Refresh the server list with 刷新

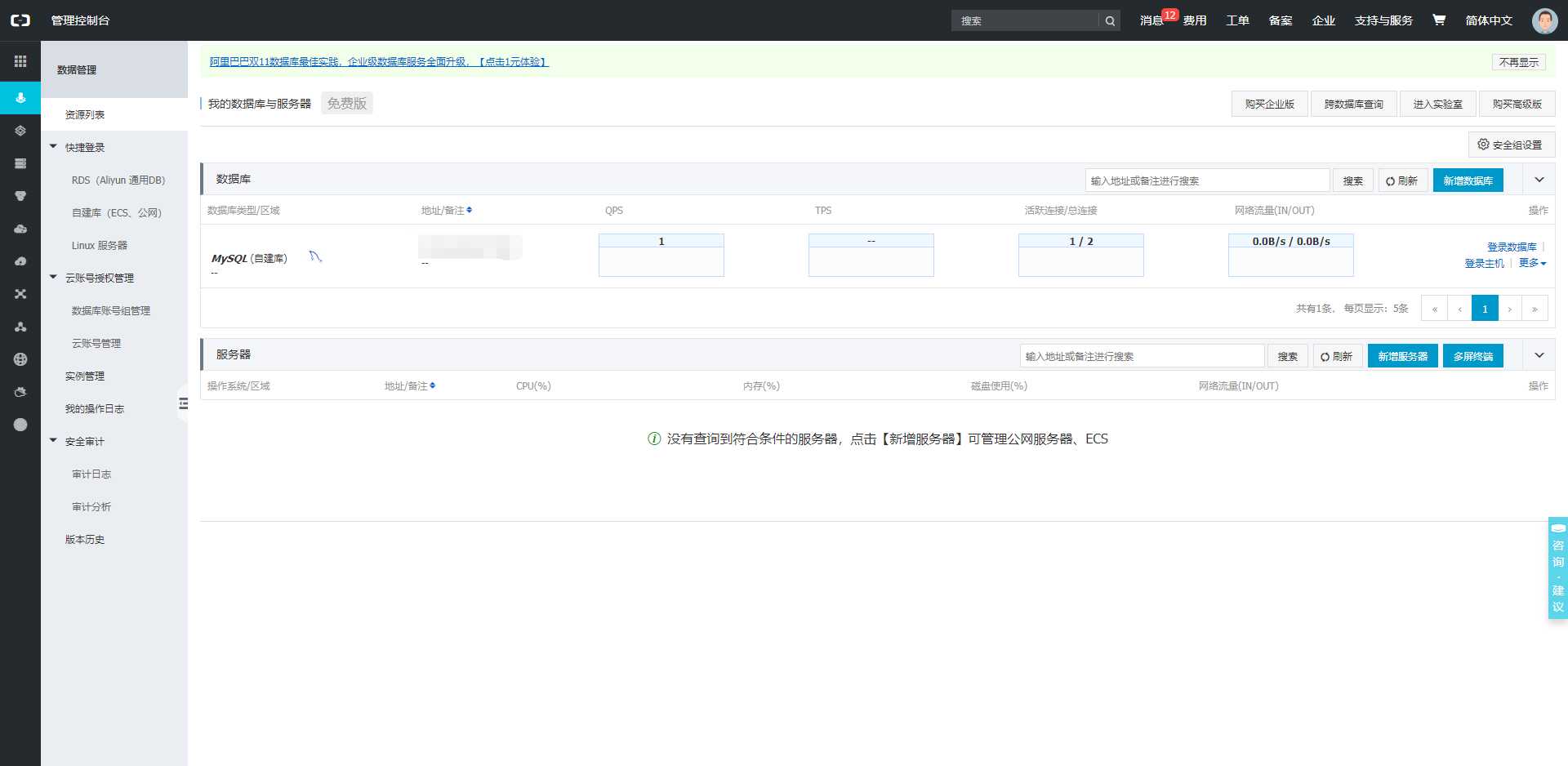click(1337, 356)
